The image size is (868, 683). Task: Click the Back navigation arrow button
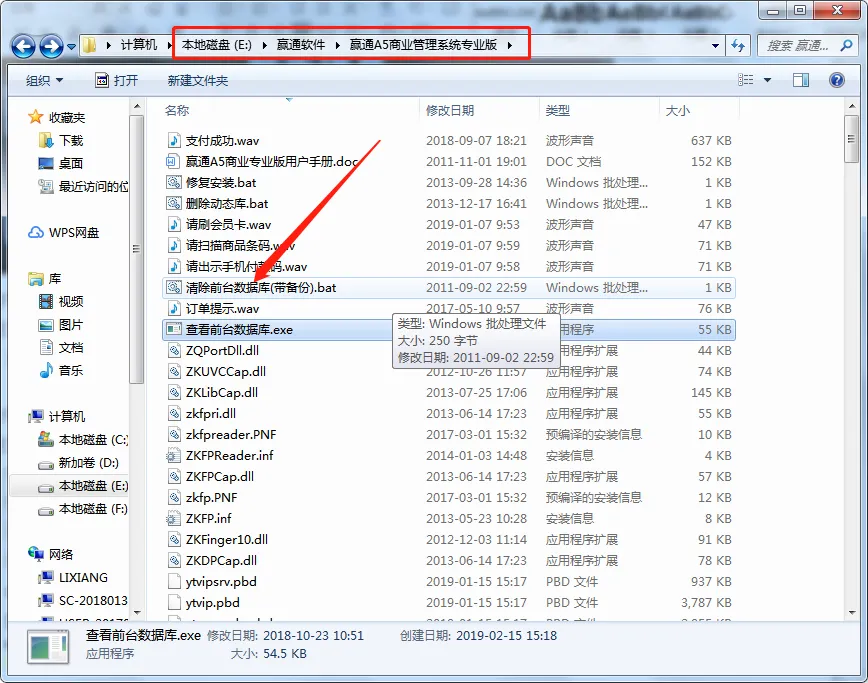click(x=23, y=46)
